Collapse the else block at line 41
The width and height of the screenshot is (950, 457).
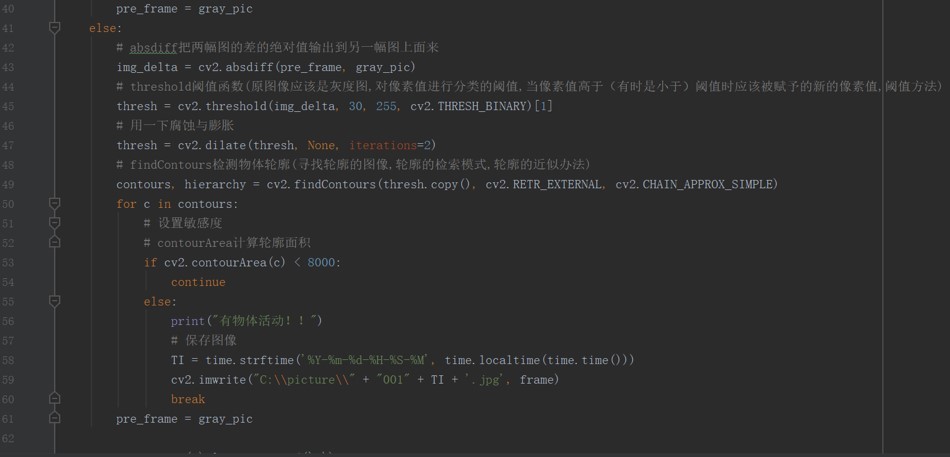click(55, 28)
